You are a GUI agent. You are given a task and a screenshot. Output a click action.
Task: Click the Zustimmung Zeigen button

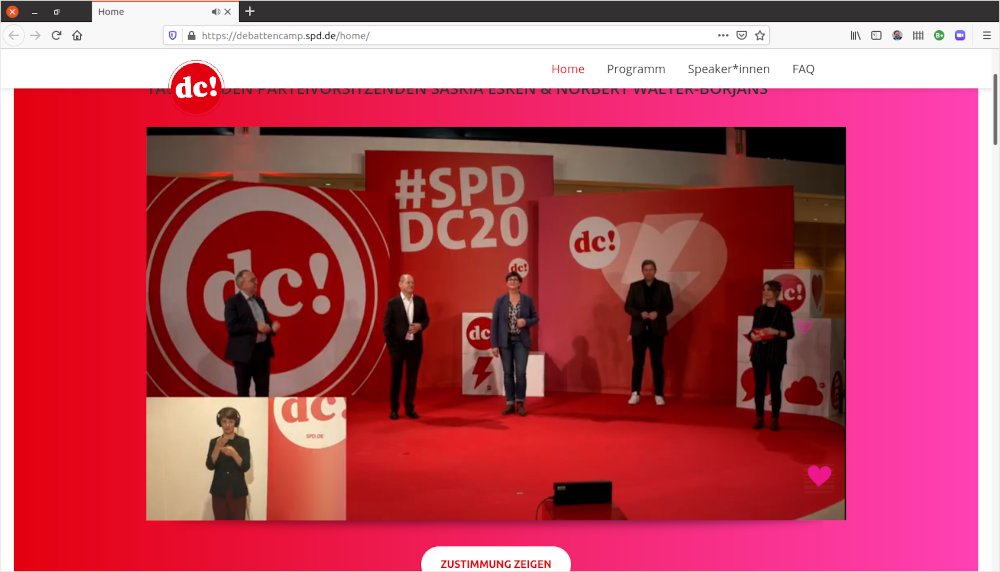tap(496, 559)
